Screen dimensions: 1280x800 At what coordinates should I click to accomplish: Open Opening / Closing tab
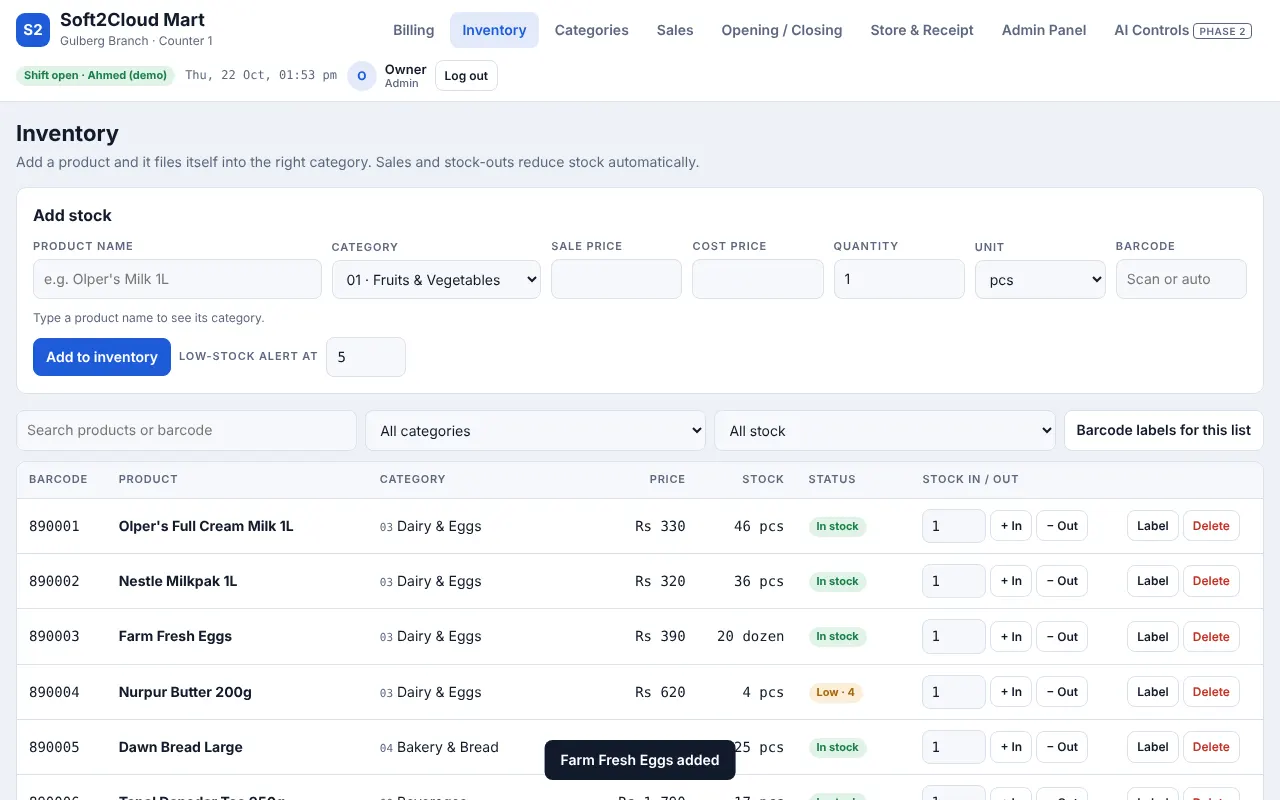(x=782, y=30)
